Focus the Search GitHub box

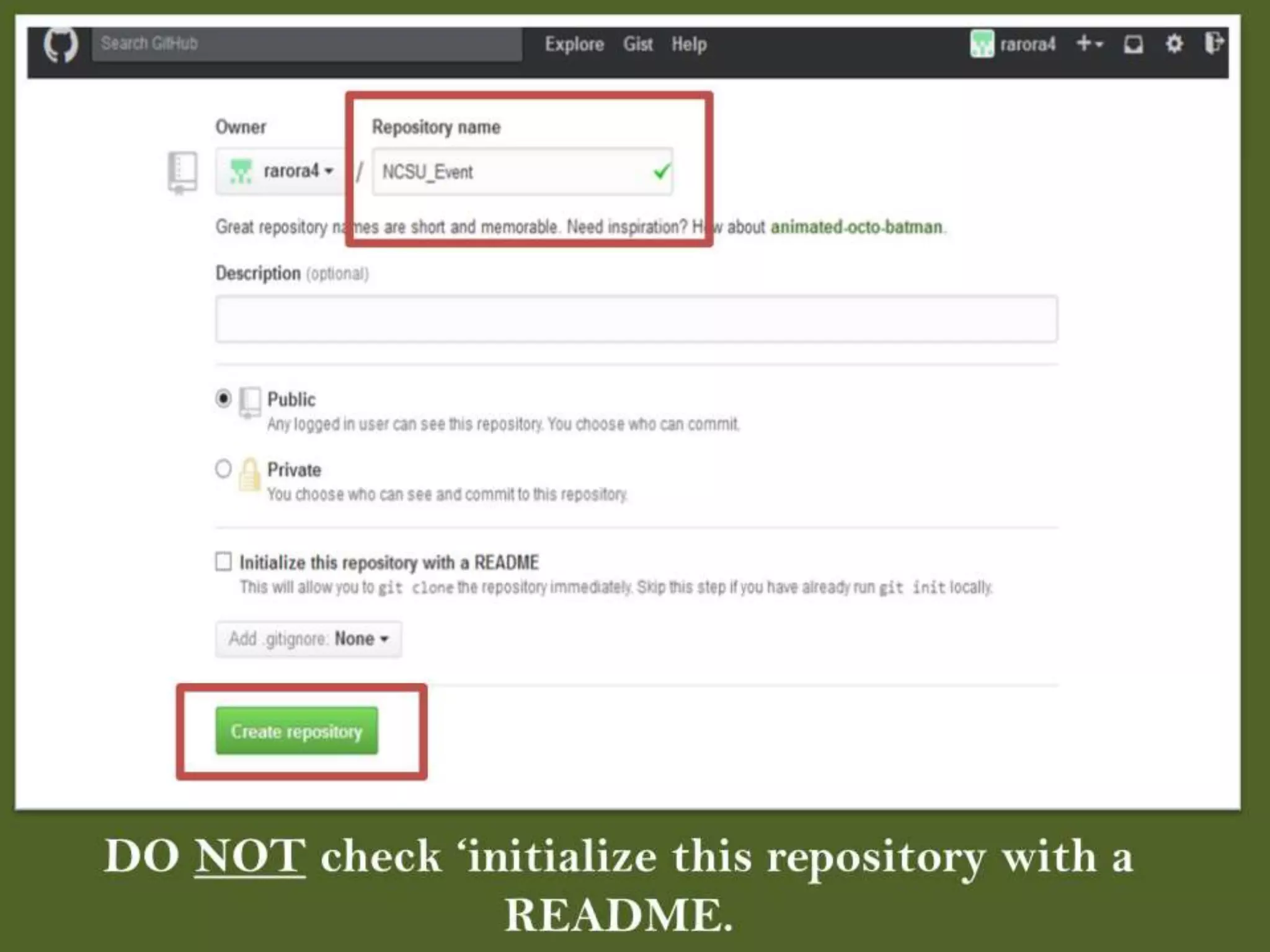tap(307, 44)
